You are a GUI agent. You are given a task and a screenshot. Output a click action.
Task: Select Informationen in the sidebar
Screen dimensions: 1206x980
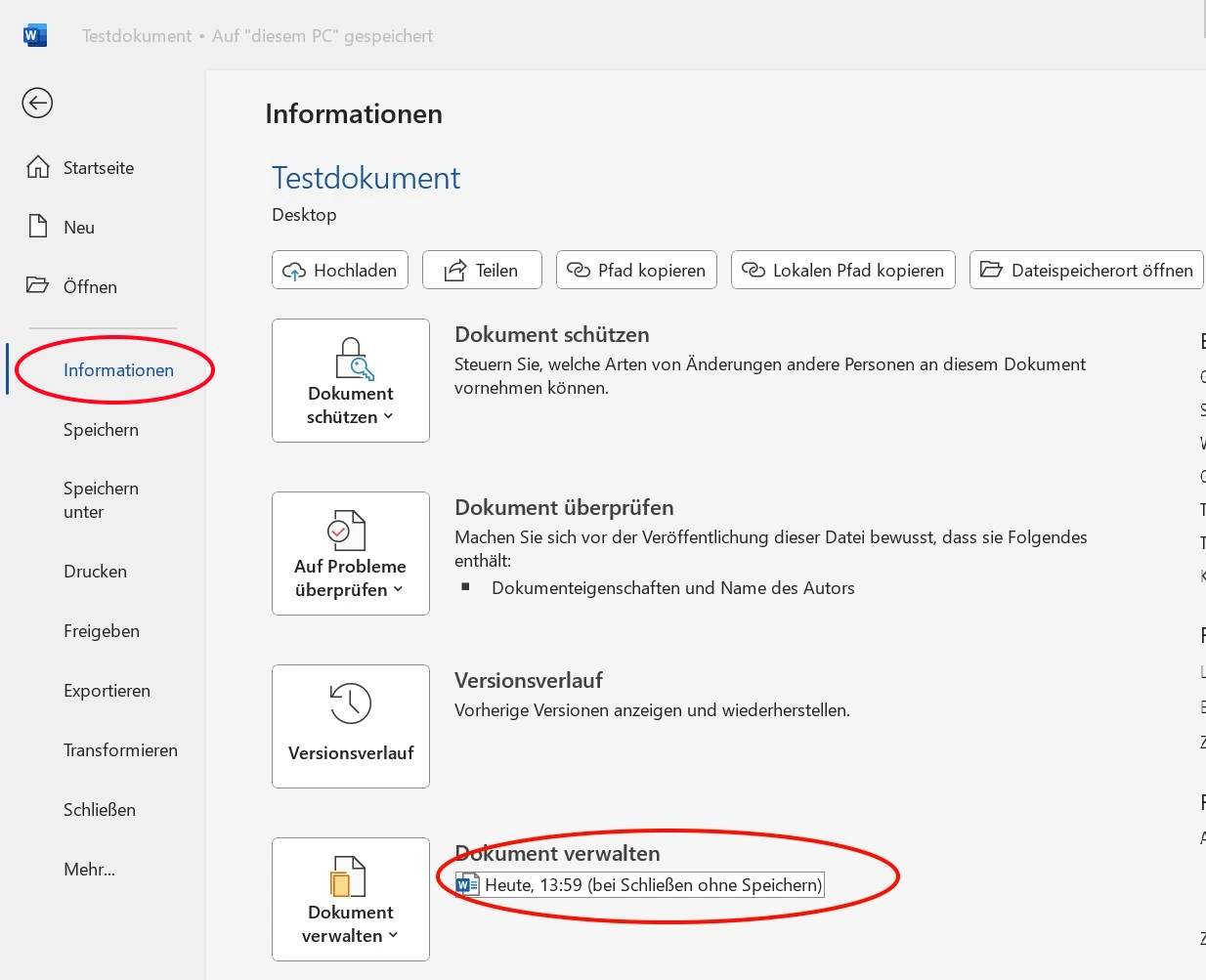click(x=118, y=370)
